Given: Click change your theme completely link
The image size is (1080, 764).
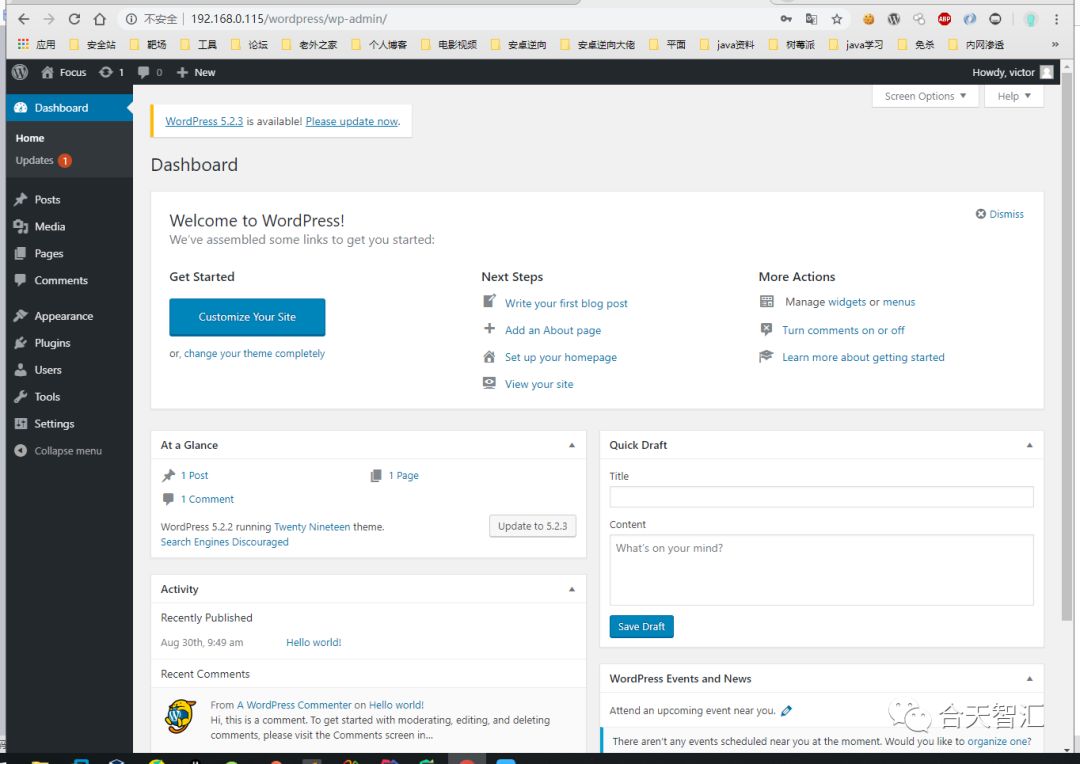Looking at the screenshot, I should point(254,353).
